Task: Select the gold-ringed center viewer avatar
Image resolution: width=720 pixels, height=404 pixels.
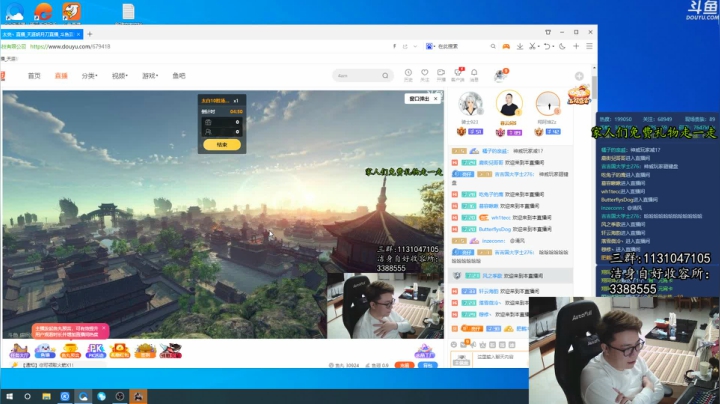Action: (509, 103)
